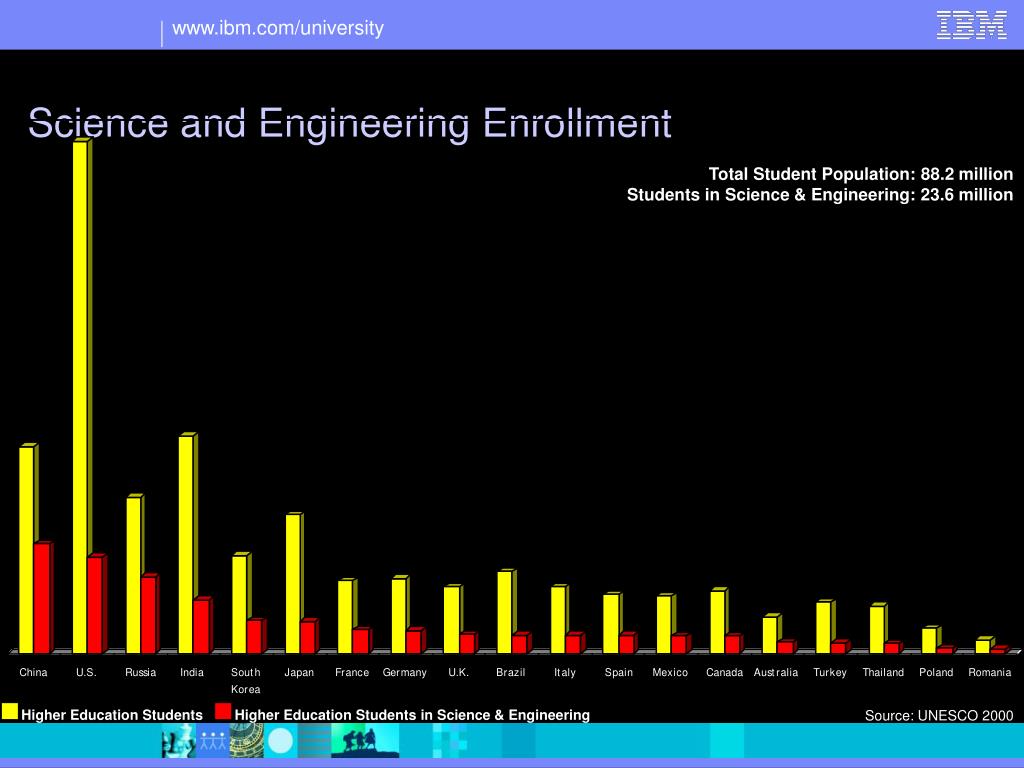The image size is (1024, 768).
Task: Select the China axis label
Action: coord(33,672)
